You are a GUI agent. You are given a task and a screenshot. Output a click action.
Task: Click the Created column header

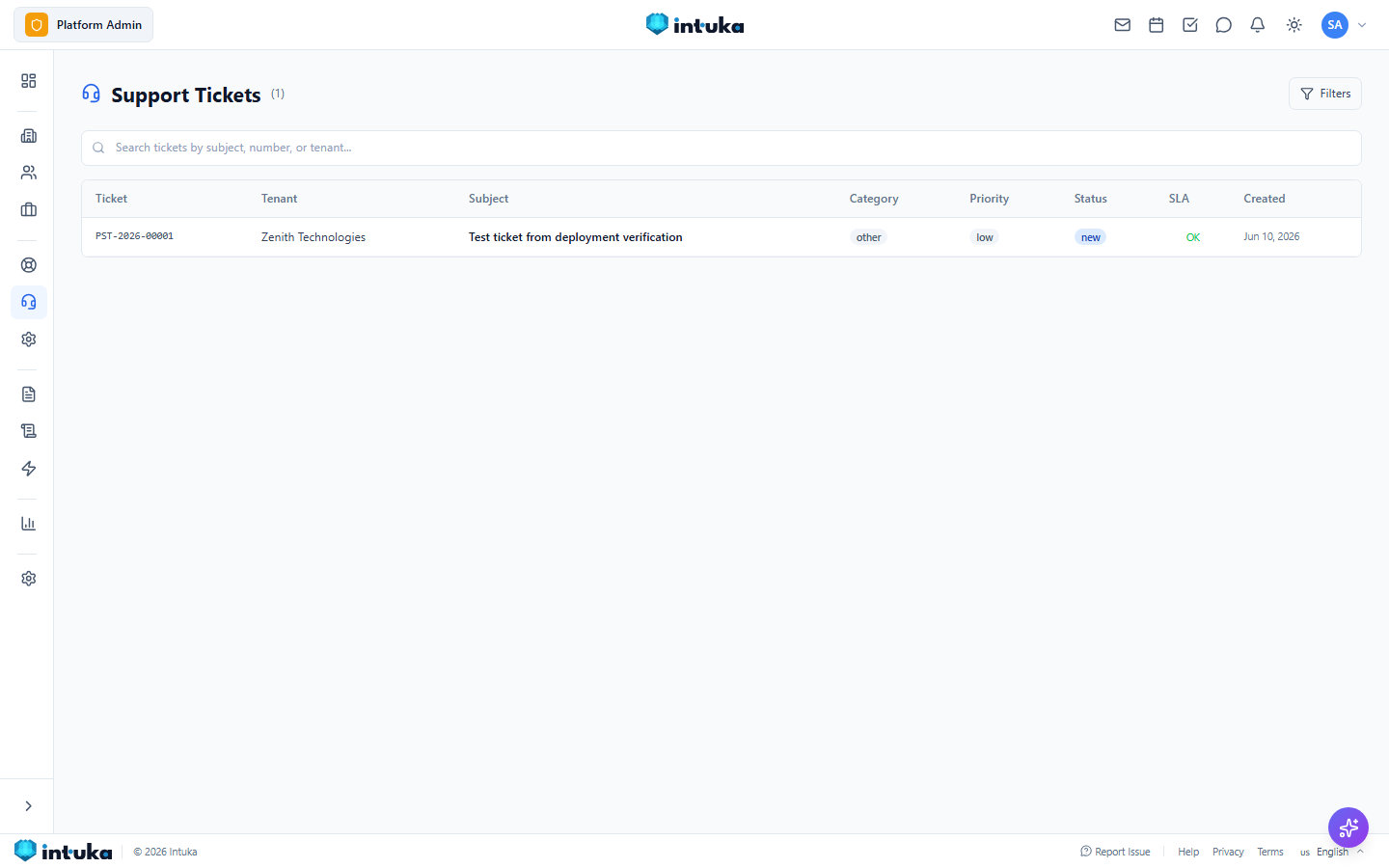tap(1265, 199)
